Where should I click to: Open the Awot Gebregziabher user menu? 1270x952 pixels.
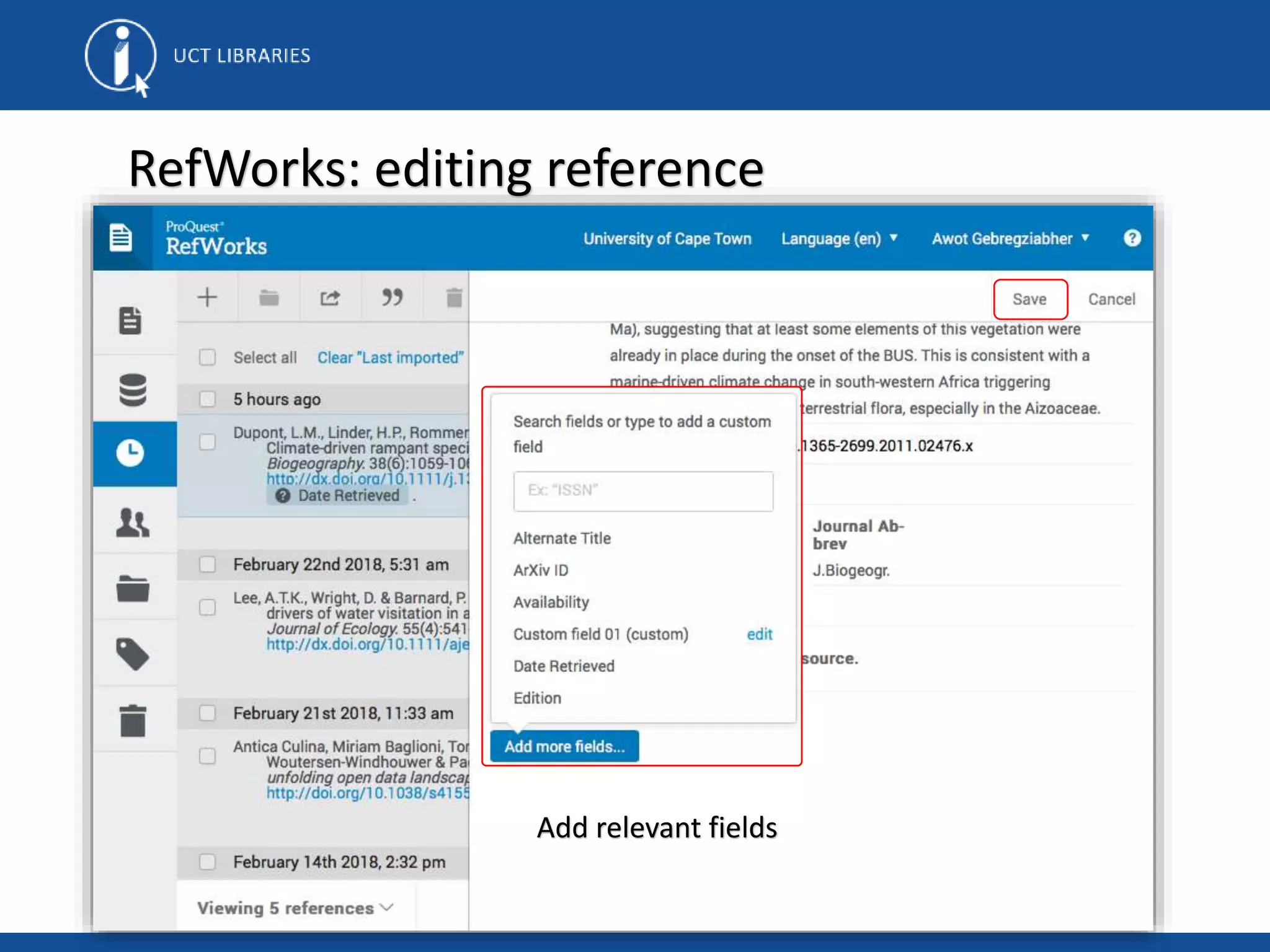1010,239
